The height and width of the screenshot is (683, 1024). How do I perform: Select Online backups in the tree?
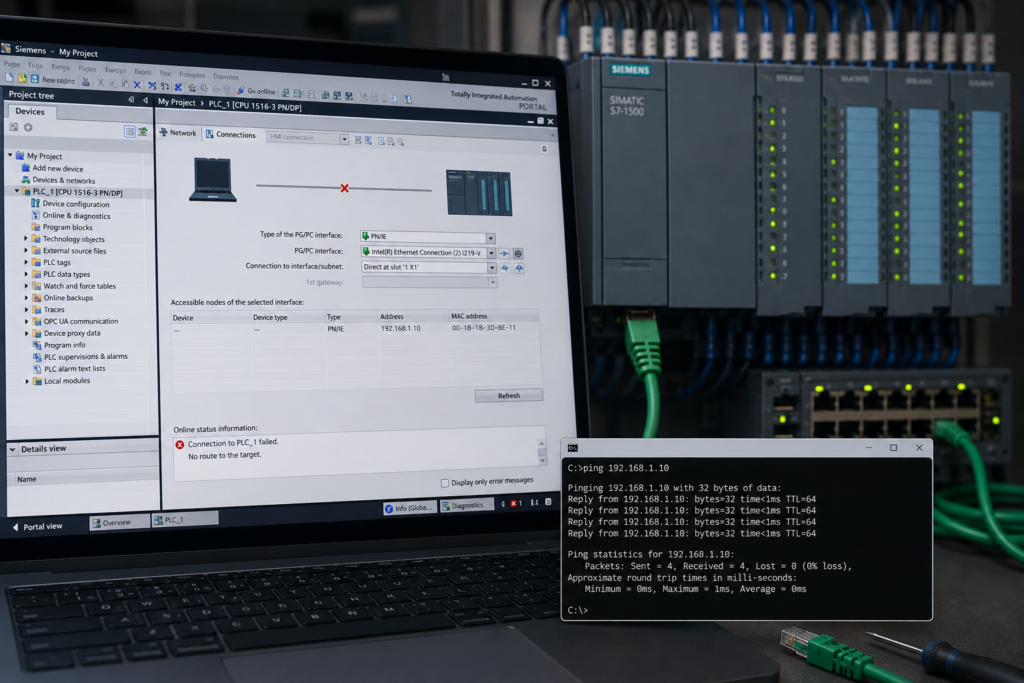(x=69, y=298)
